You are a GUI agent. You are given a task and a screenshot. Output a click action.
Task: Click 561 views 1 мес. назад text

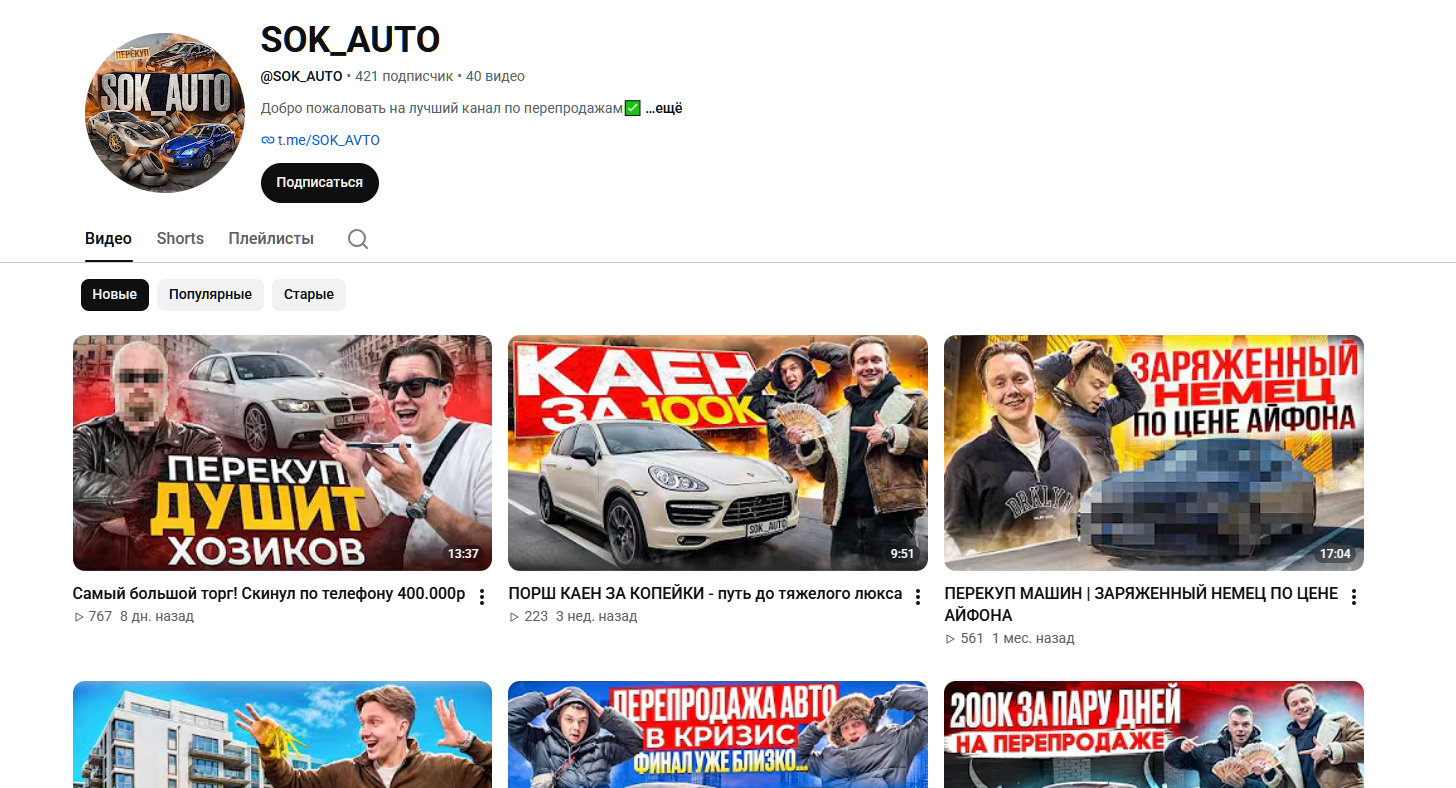1009,638
